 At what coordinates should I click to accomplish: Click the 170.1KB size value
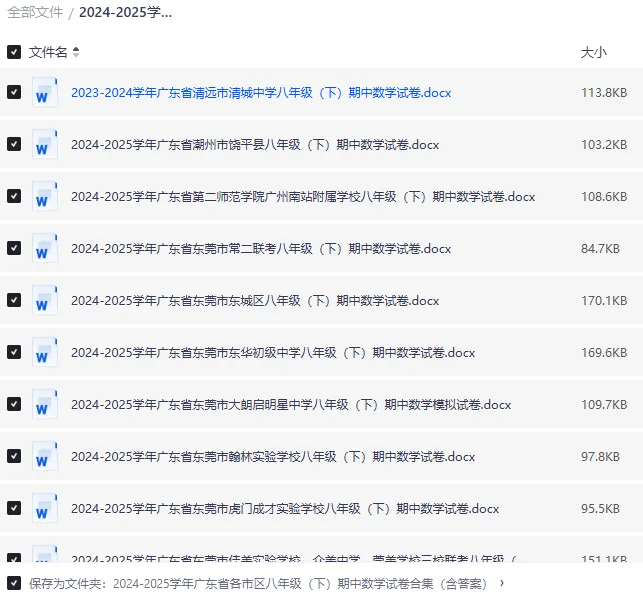604,301
